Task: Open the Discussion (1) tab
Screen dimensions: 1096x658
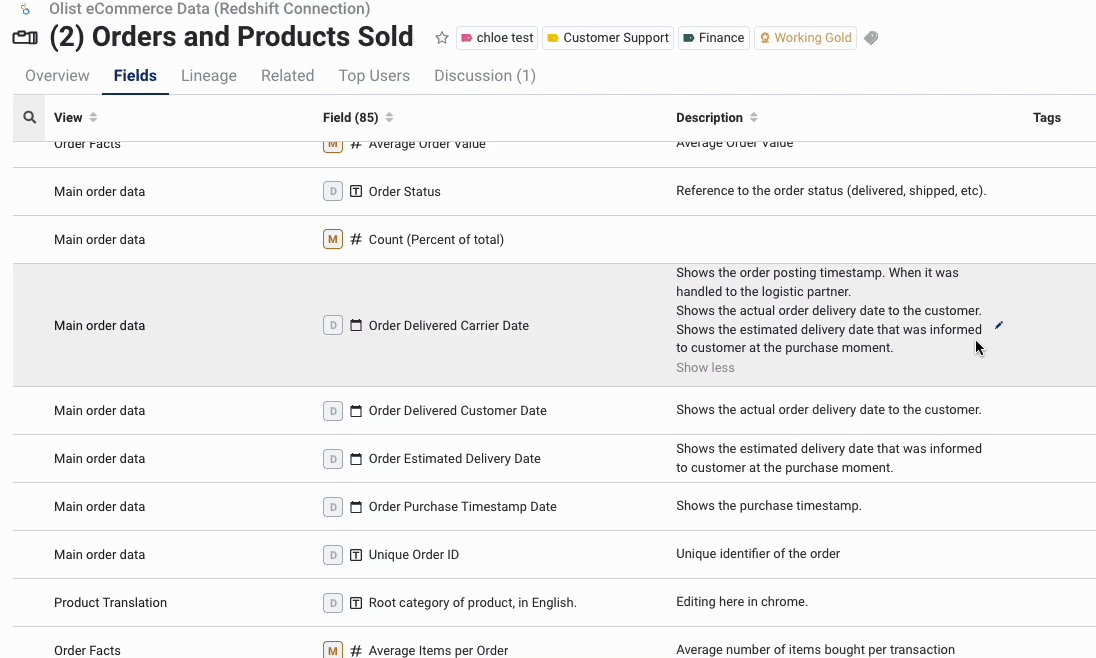Action: coord(485,76)
